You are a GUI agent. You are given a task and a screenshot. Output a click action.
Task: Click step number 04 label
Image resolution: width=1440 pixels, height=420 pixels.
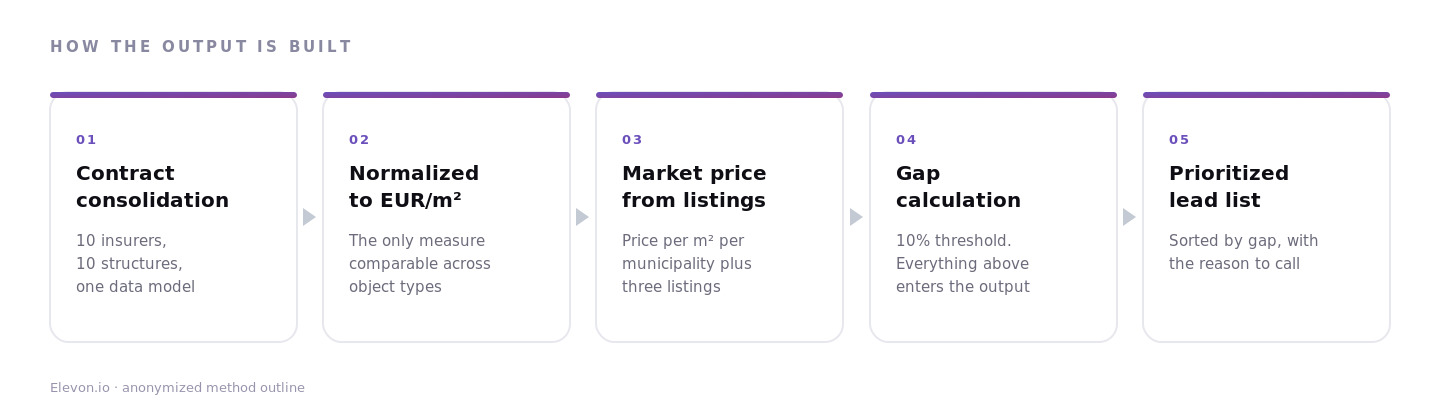[x=906, y=140]
